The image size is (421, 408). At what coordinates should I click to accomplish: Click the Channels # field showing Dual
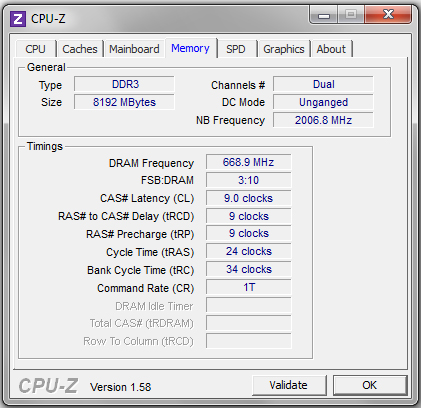(x=323, y=84)
